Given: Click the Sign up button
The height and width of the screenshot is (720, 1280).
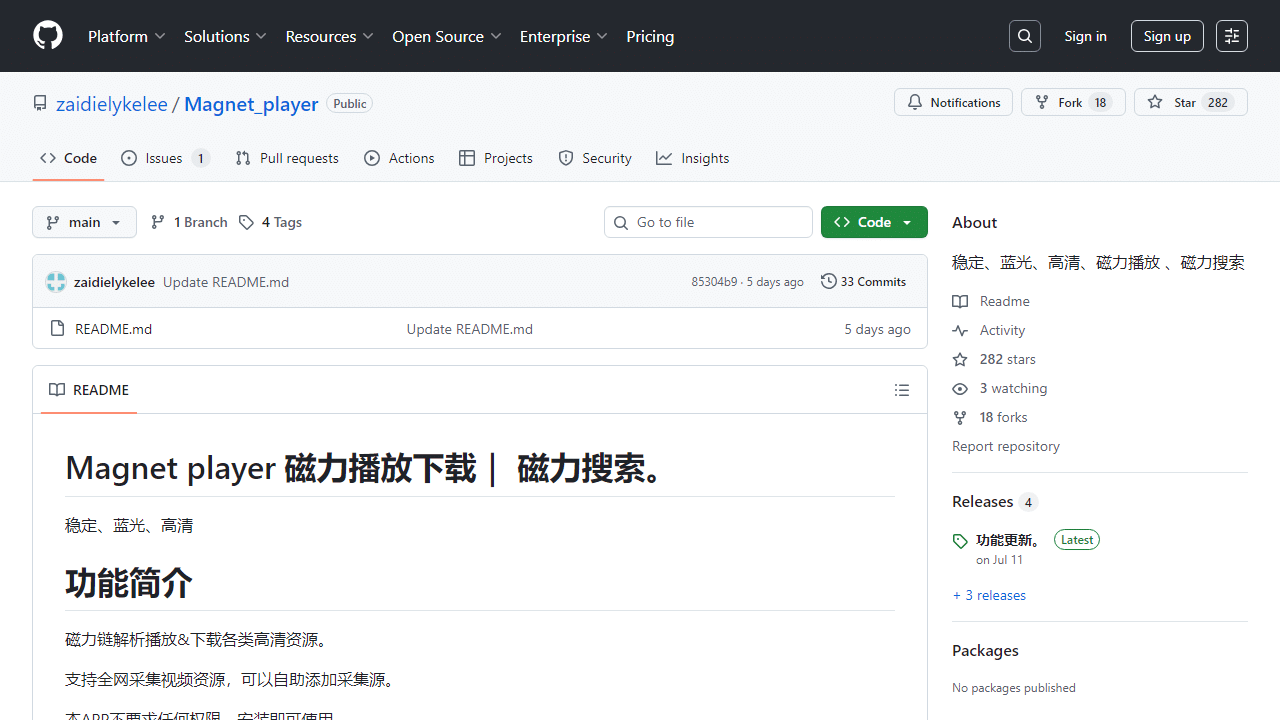Looking at the screenshot, I should click(1167, 36).
